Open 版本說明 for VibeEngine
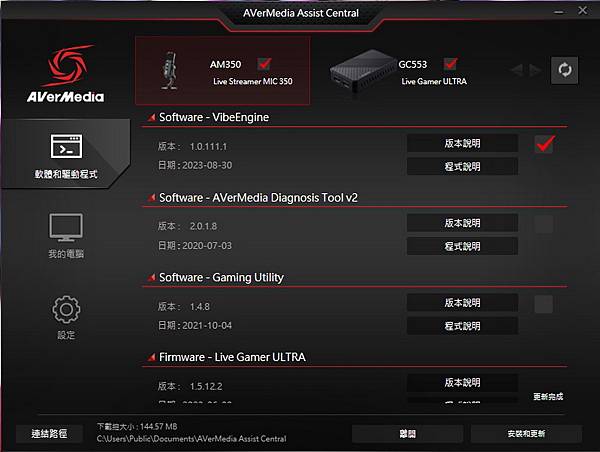The width and height of the screenshot is (600, 452). pyautogui.click(x=462, y=143)
